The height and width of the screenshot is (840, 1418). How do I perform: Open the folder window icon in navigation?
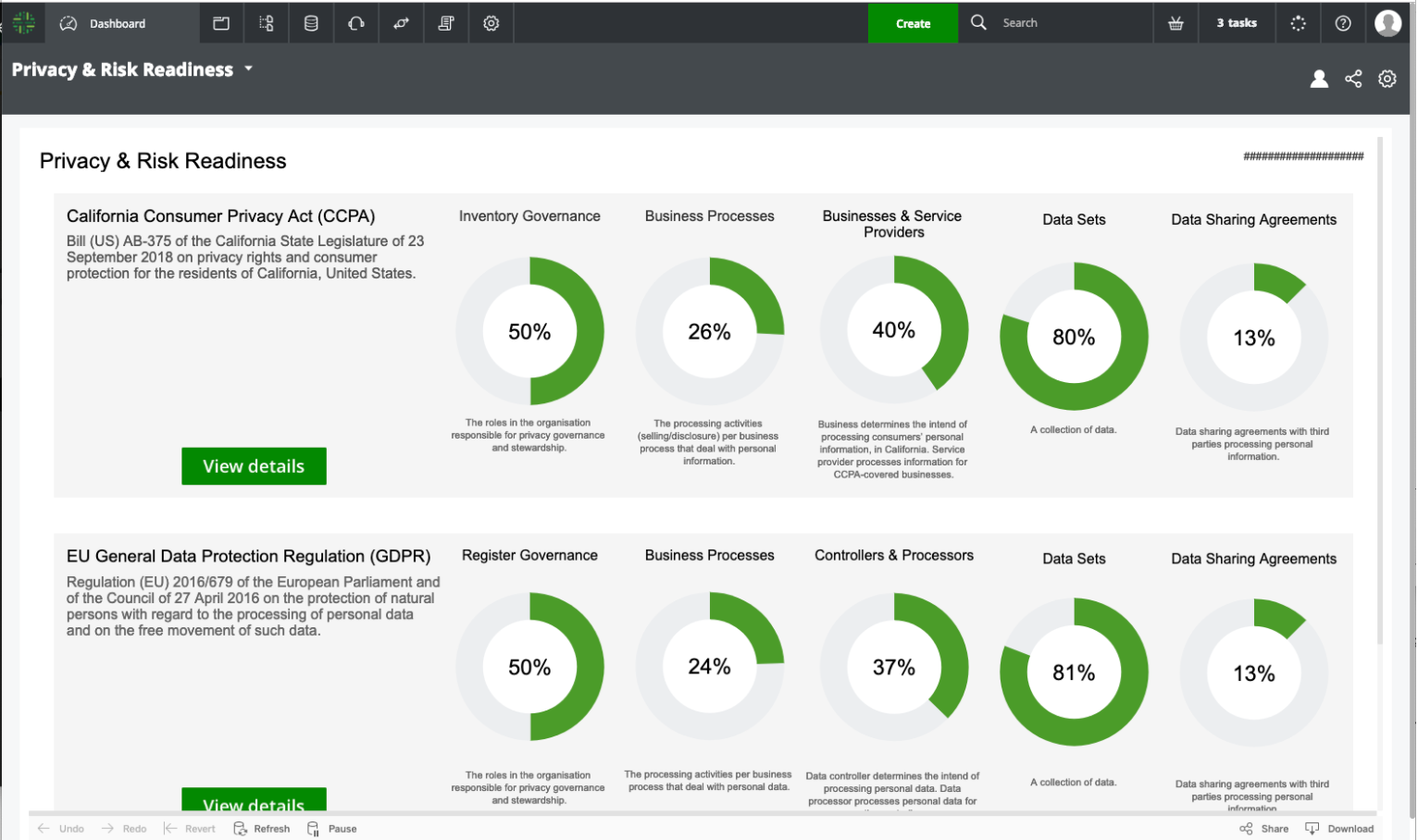(x=221, y=23)
